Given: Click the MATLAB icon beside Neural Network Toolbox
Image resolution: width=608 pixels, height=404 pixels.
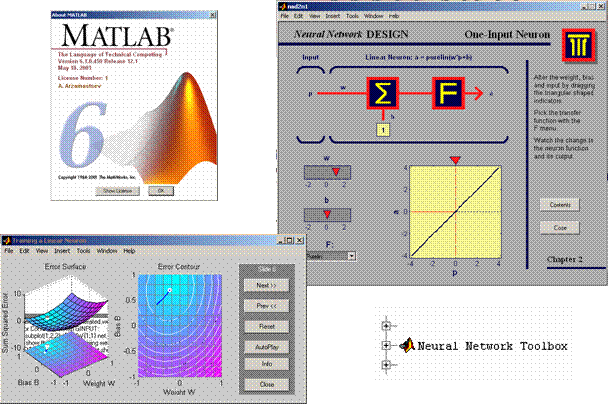Looking at the screenshot, I should 407,345.
